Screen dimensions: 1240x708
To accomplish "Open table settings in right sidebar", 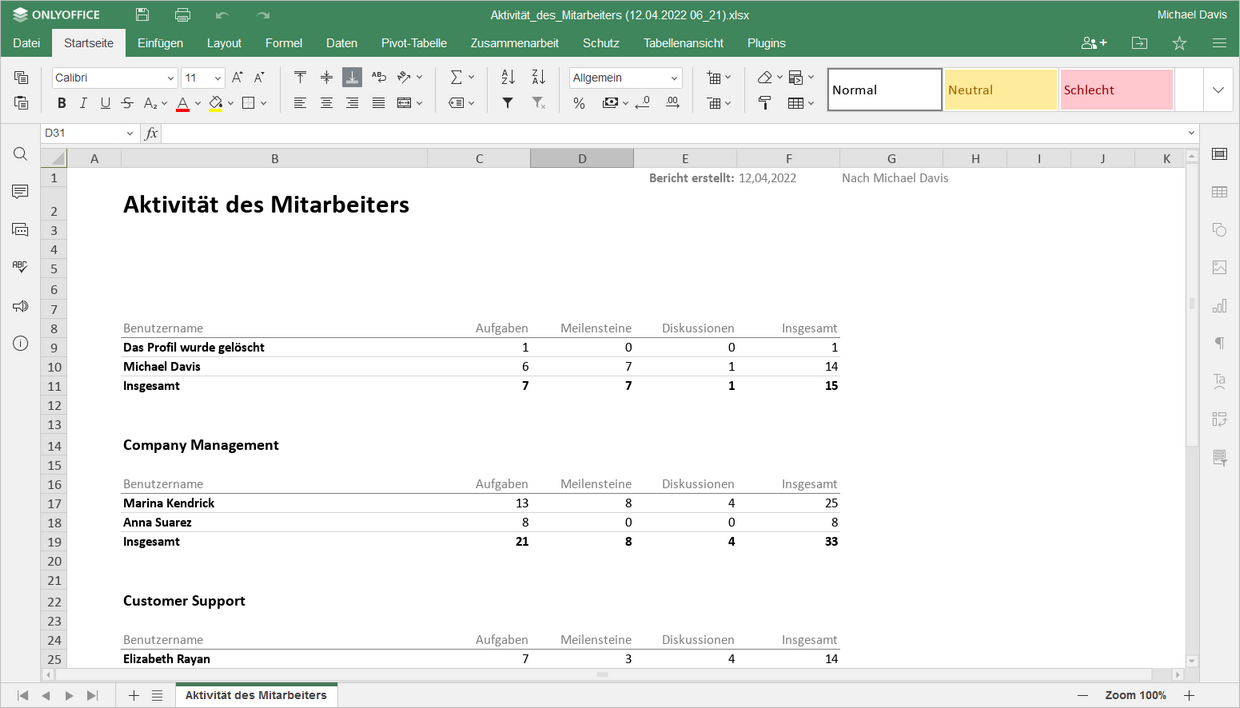I will coord(1219,191).
